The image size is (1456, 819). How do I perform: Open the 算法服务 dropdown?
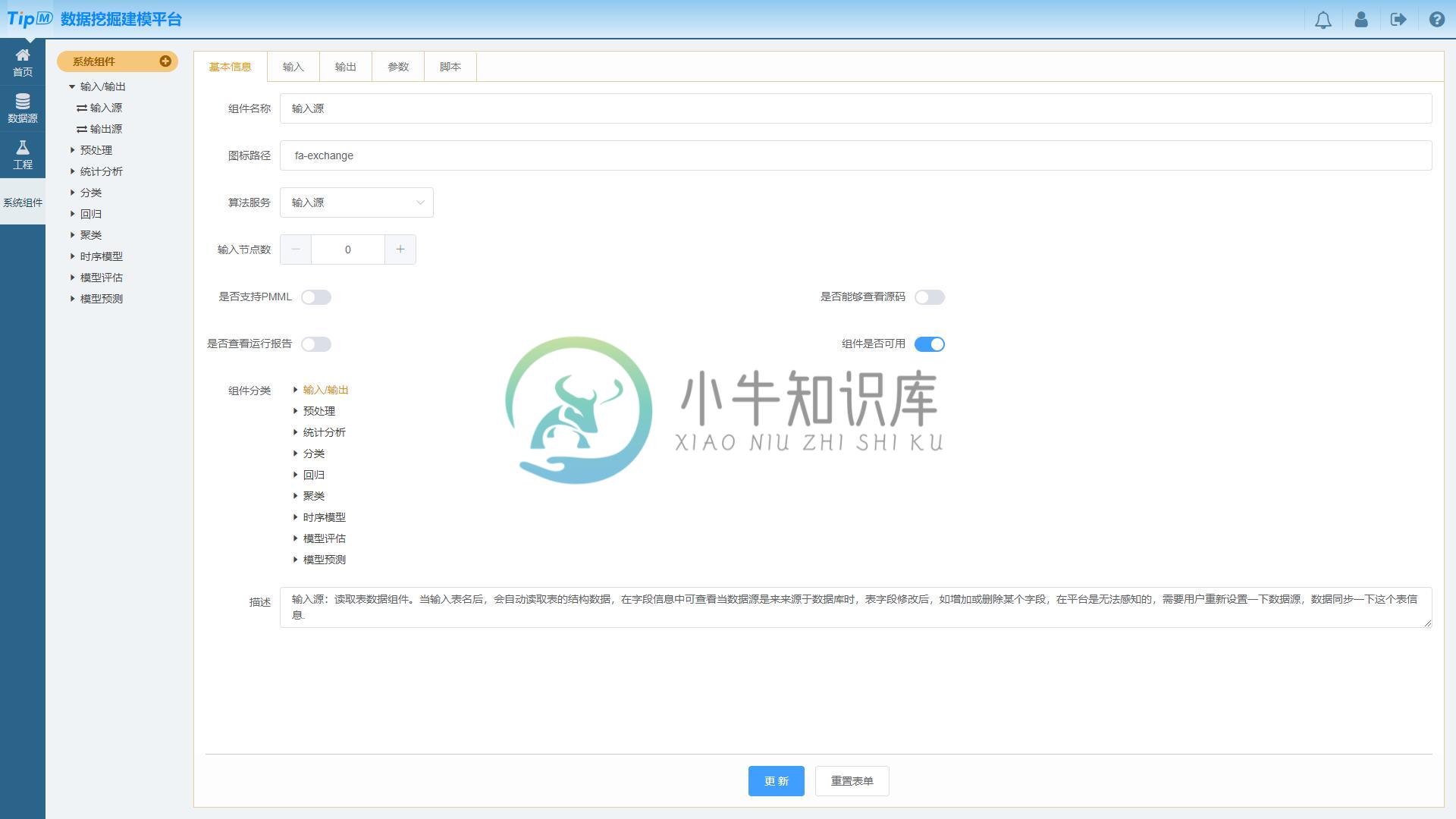coord(356,202)
